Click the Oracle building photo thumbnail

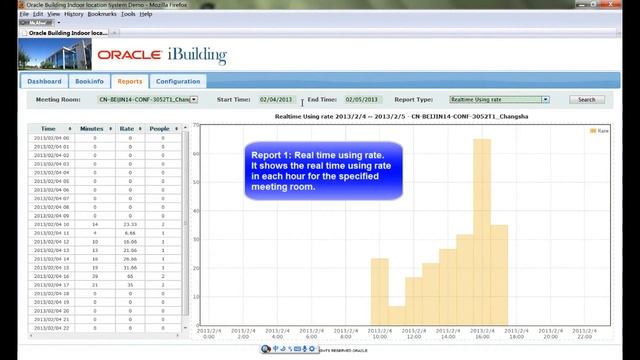click(55, 54)
